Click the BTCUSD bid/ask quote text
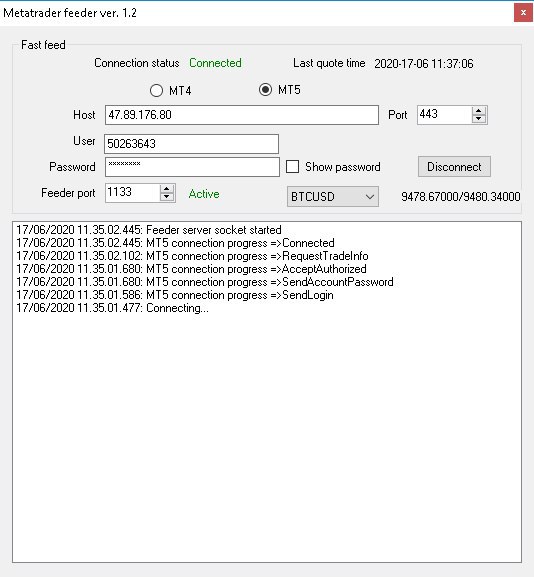The image size is (534, 577). click(461, 197)
